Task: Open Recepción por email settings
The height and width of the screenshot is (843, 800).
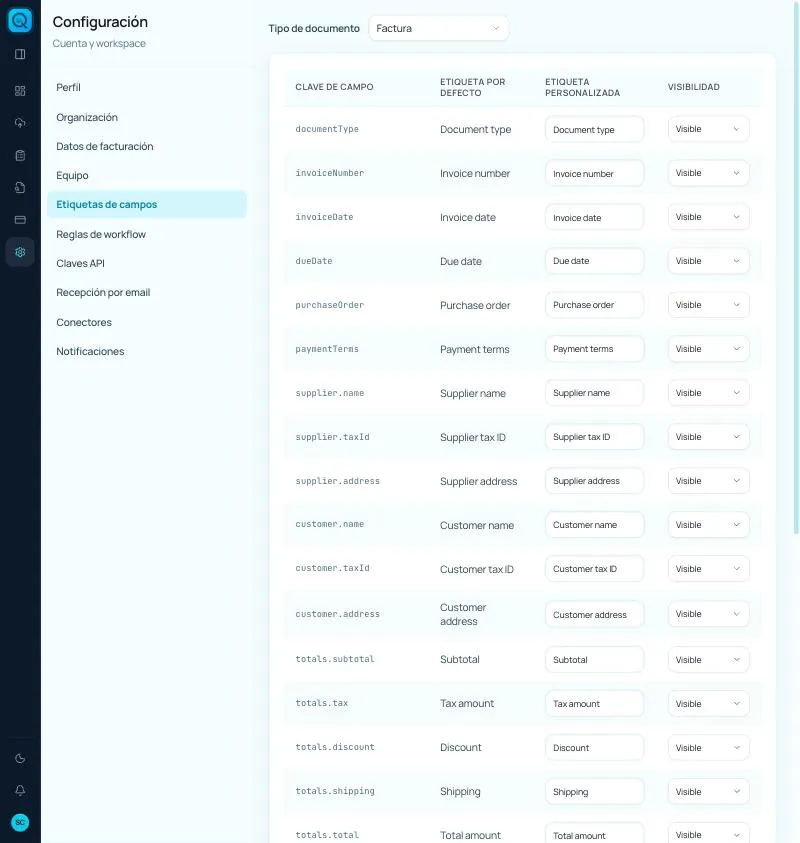Action: coord(146,293)
